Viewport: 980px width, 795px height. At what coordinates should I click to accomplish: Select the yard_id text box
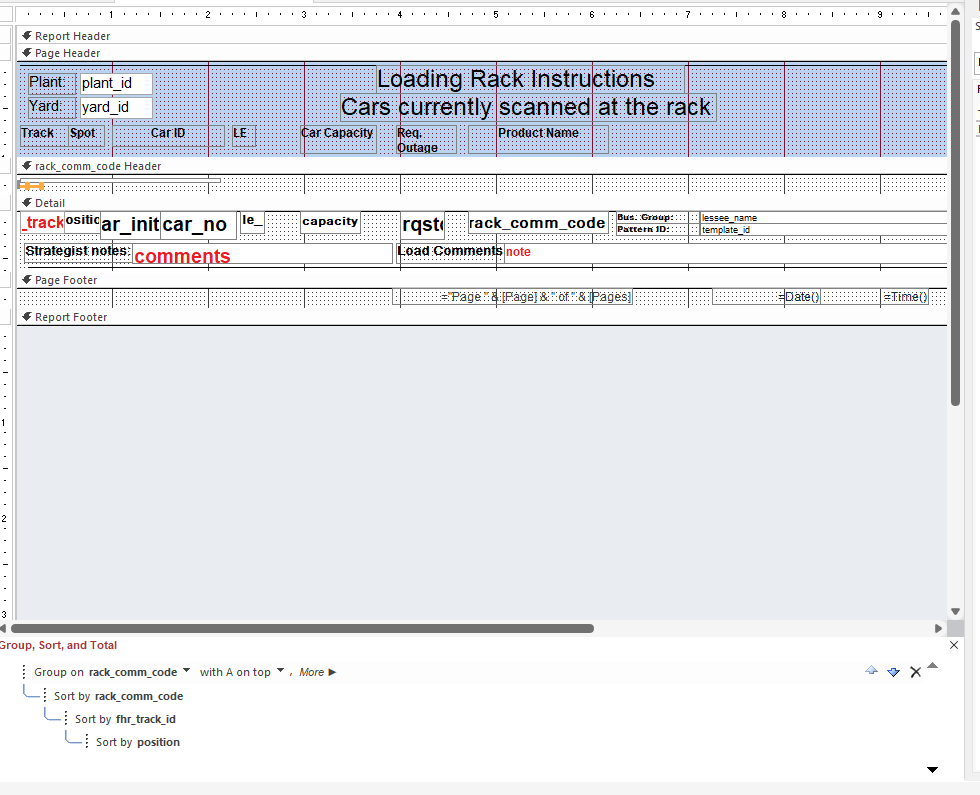[116, 107]
